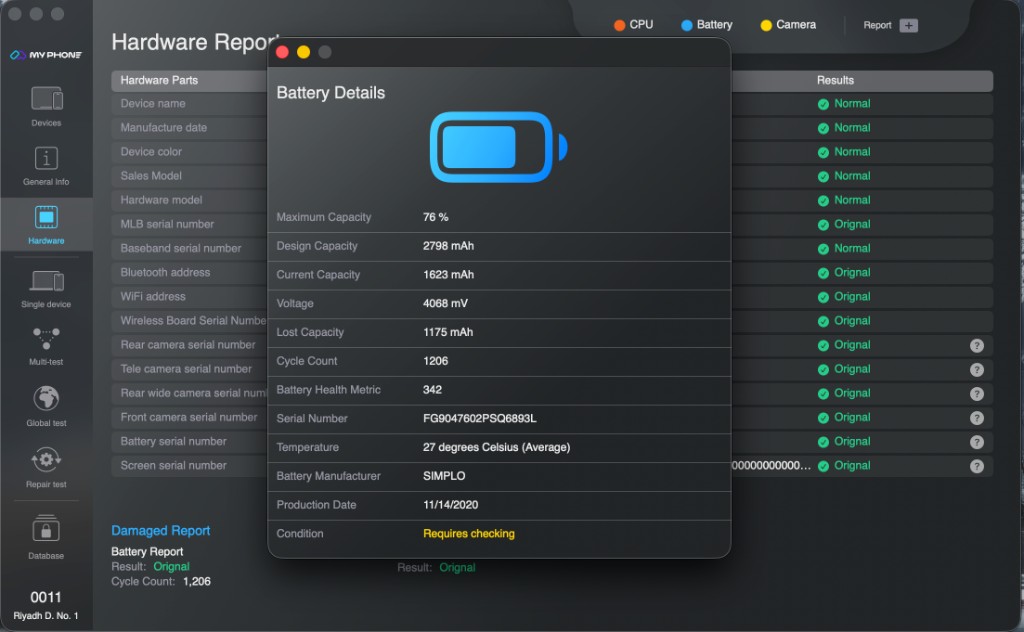The width and height of the screenshot is (1024, 632).
Task: Minimize the Battery Details dialog
Action: click(304, 52)
